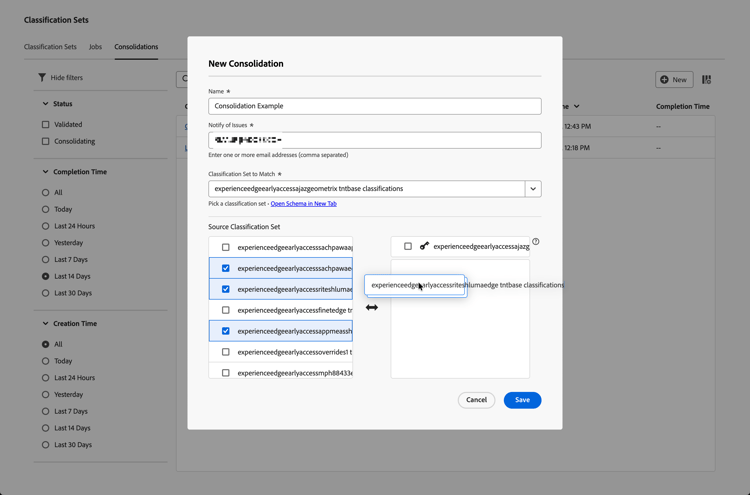Select Creation Time Last 24 Hours
This screenshot has height=495, width=750.
coord(45,377)
